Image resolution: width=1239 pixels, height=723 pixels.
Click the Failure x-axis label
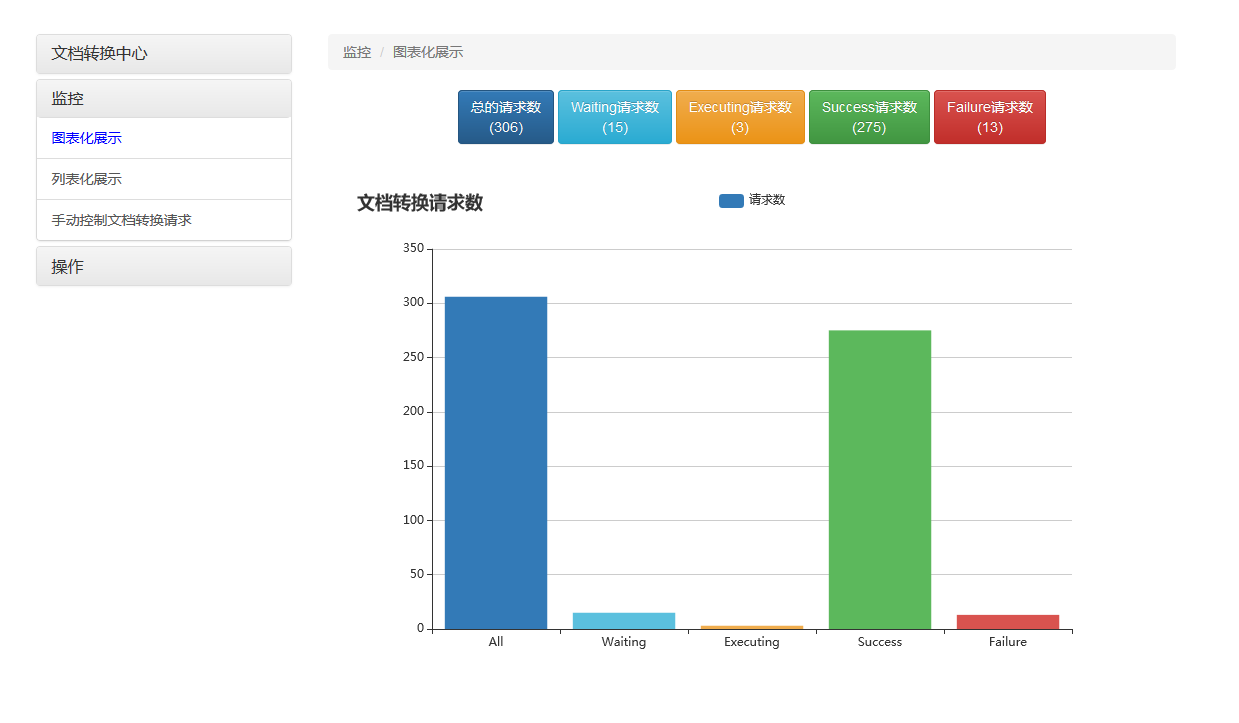[1008, 642]
